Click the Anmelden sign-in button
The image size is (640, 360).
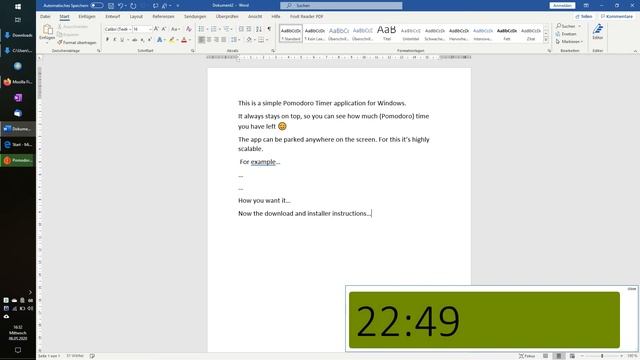[x=562, y=6]
